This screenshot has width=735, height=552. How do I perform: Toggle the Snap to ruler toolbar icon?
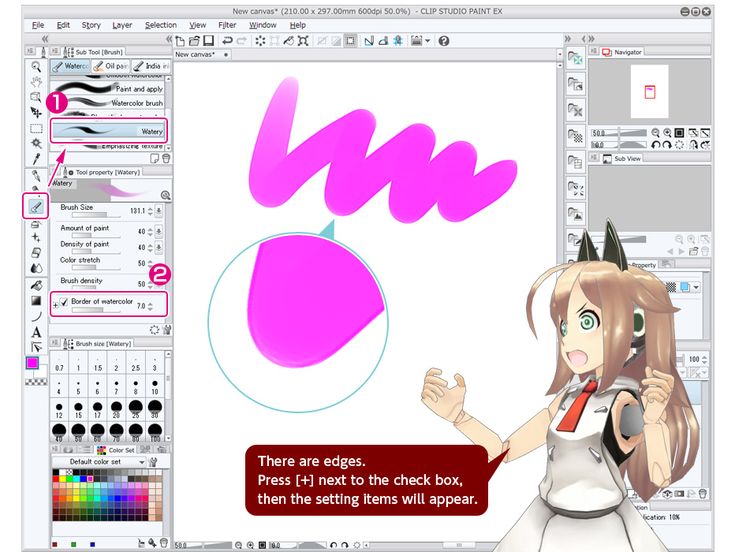pyautogui.click(x=369, y=41)
